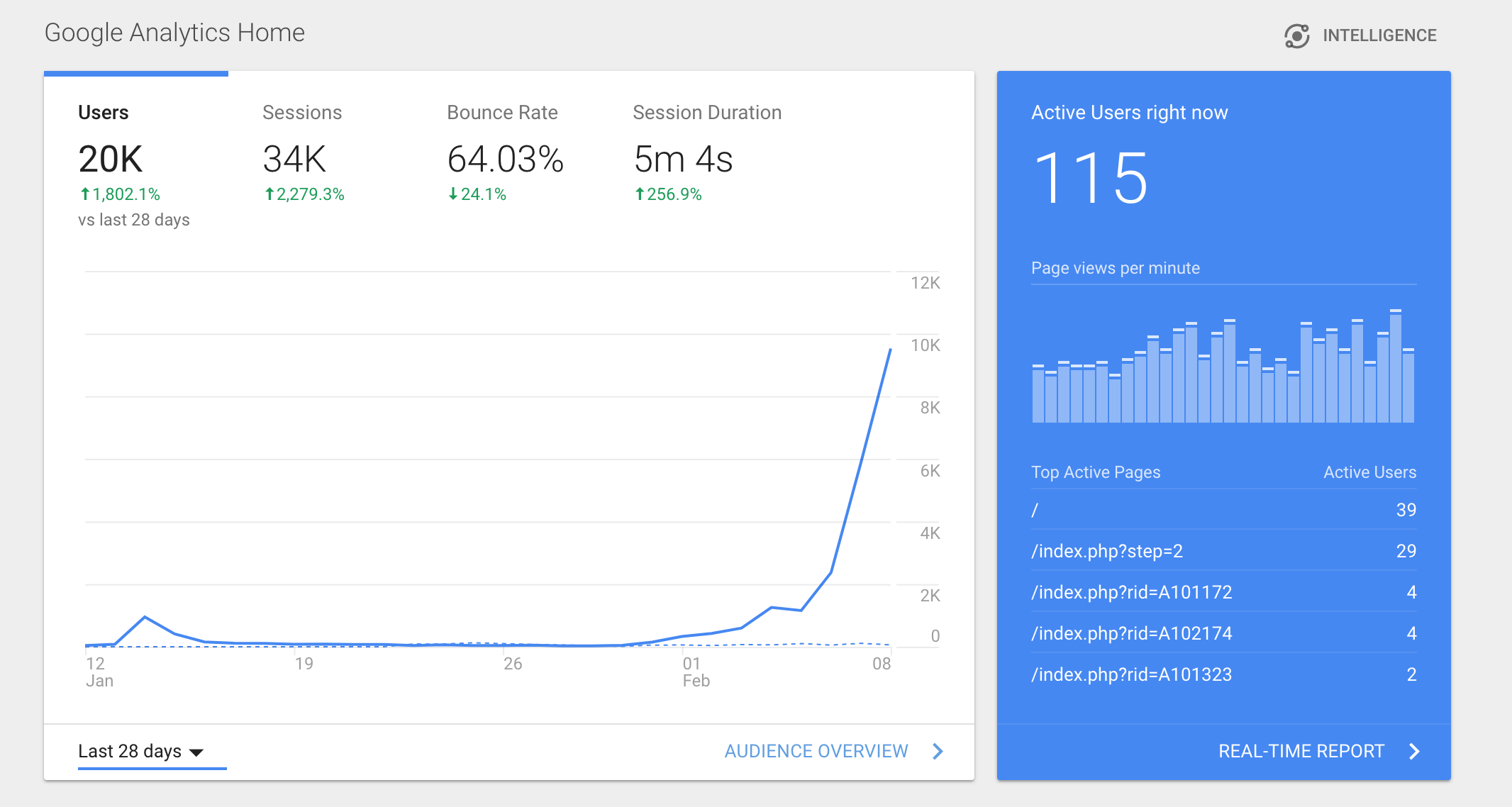Image resolution: width=1512 pixels, height=807 pixels.
Task: Click the Page views per minute label
Action: [x=1116, y=268]
